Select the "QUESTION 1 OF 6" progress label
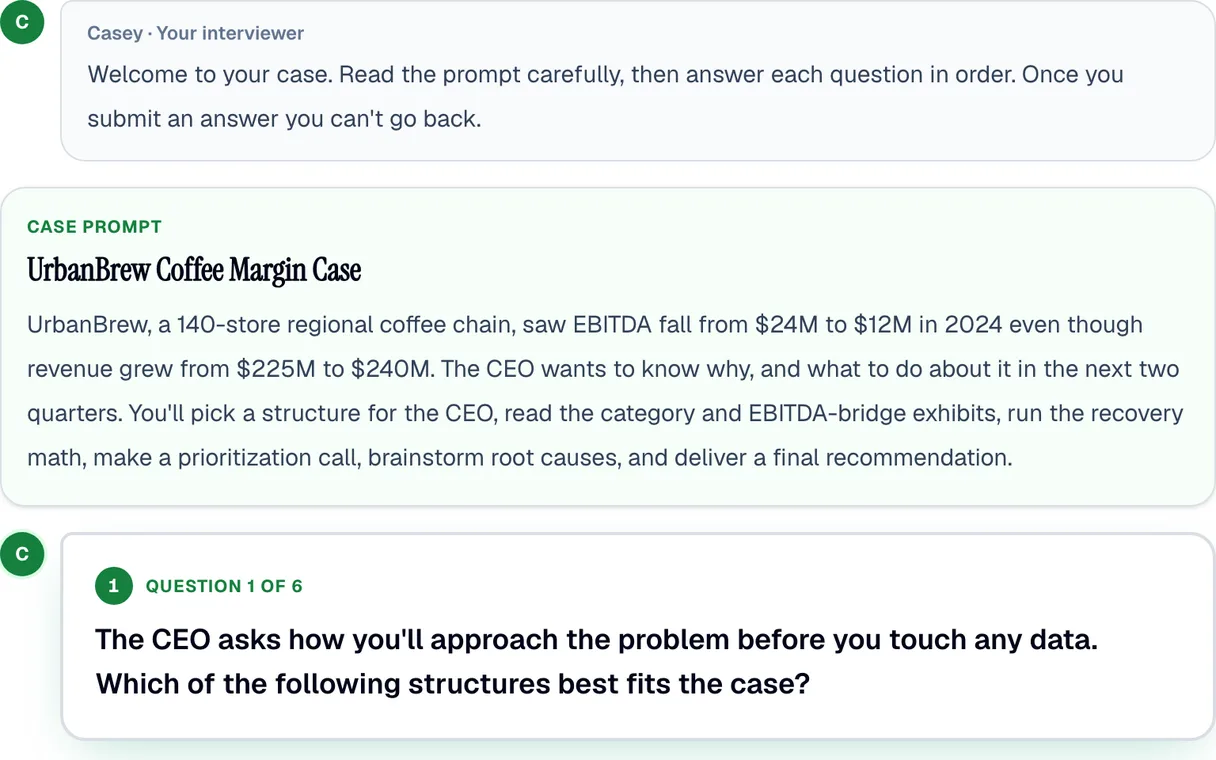The height and width of the screenshot is (760, 1216). (x=224, y=586)
